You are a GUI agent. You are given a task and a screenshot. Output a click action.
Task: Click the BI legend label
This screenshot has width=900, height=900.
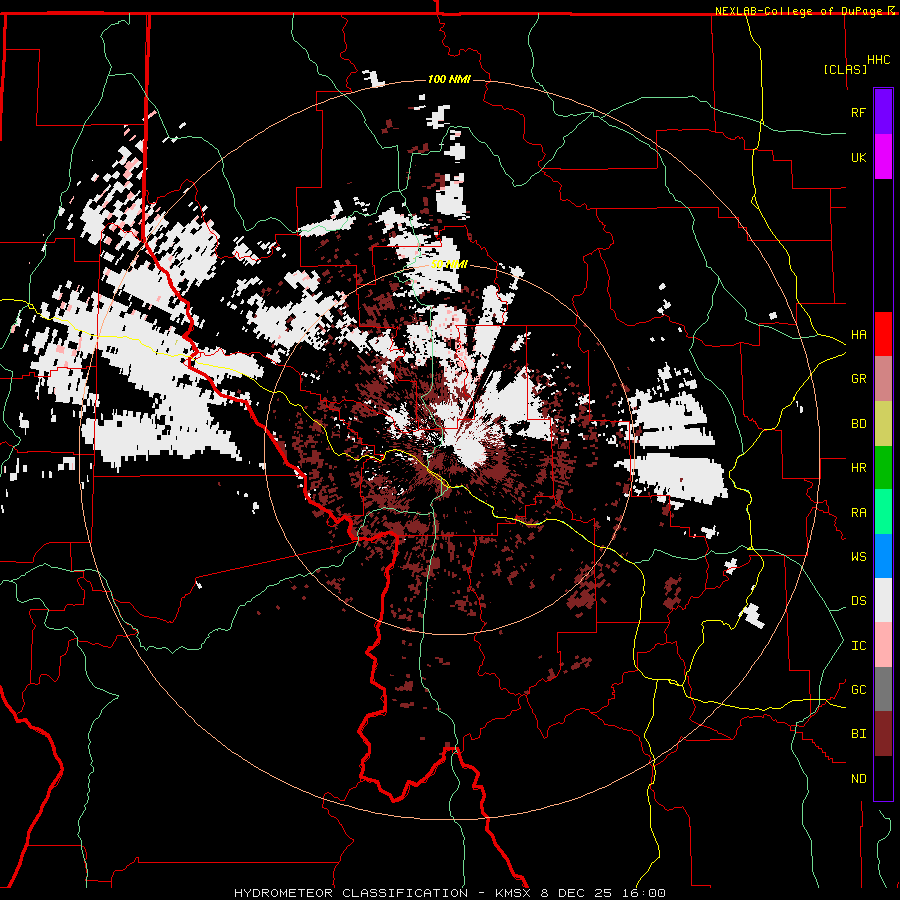point(858,734)
